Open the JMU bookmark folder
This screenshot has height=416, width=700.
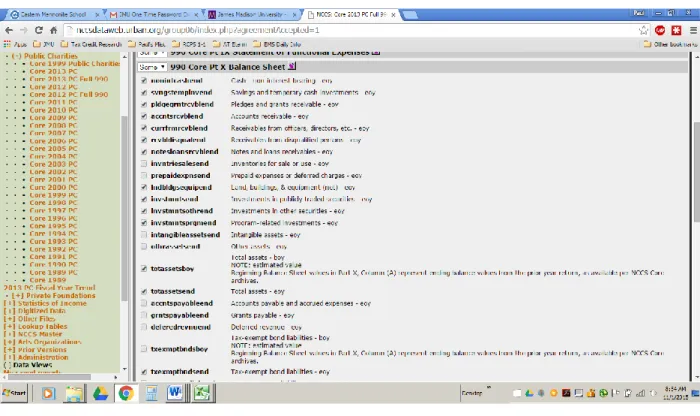(44, 44)
